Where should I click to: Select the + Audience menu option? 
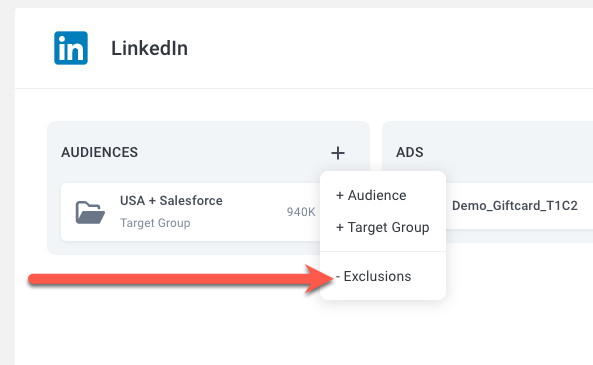(x=371, y=195)
